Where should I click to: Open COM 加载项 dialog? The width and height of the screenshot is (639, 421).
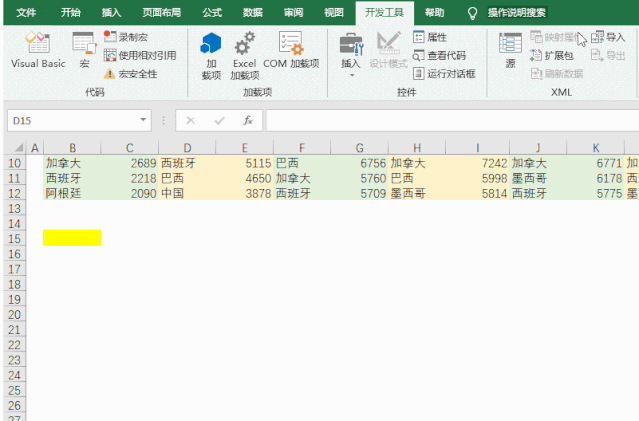tap(291, 49)
